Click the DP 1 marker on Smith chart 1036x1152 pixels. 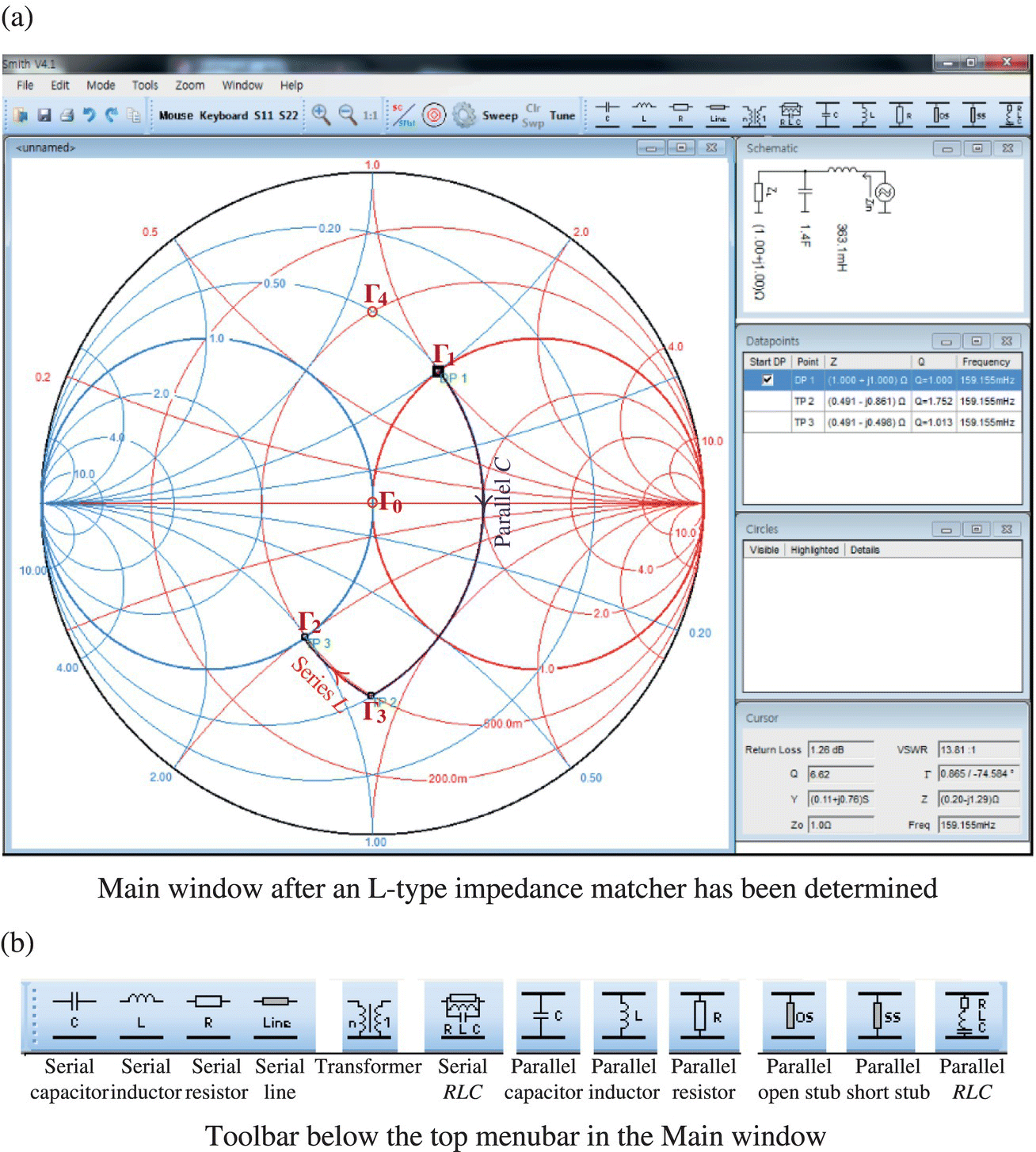pyautogui.click(x=437, y=371)
